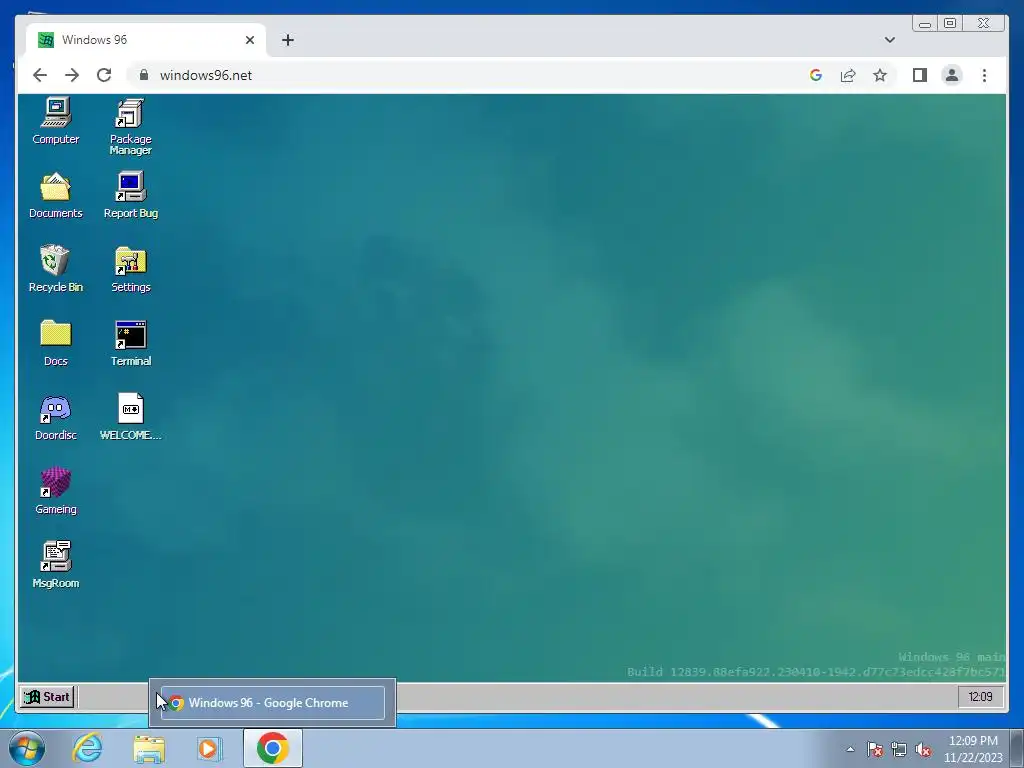Click the Google icon in address bar
Image resolution: width=1024 pixels, height=768 pixels.
[816, 75]
